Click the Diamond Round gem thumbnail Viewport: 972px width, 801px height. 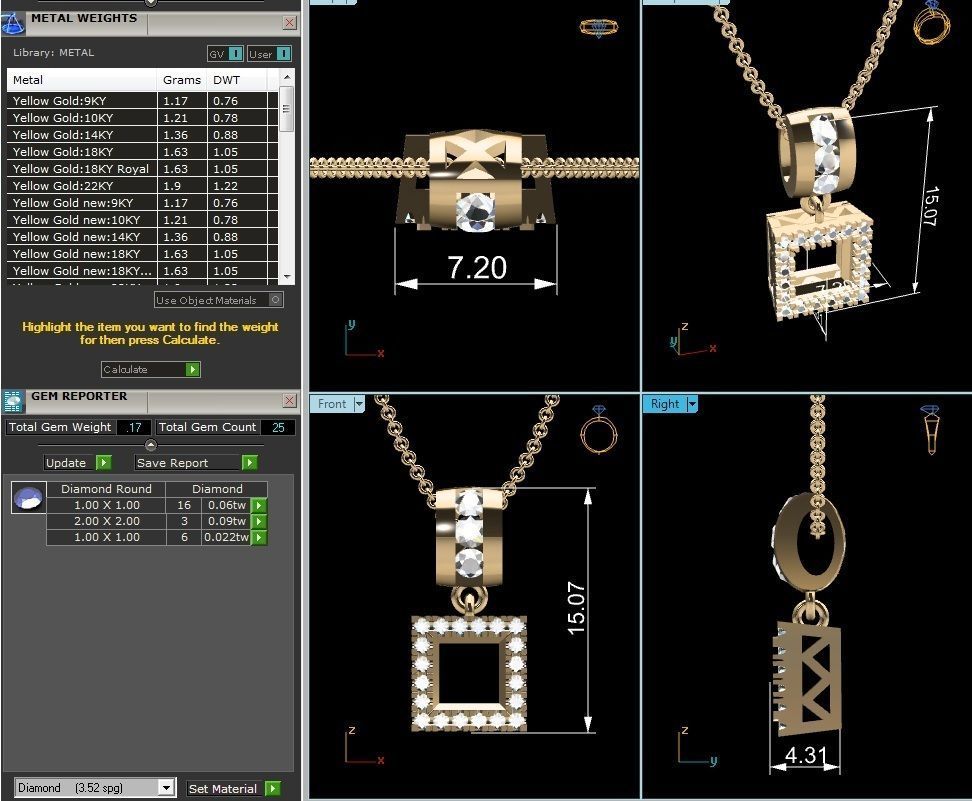tap(29, 498)
